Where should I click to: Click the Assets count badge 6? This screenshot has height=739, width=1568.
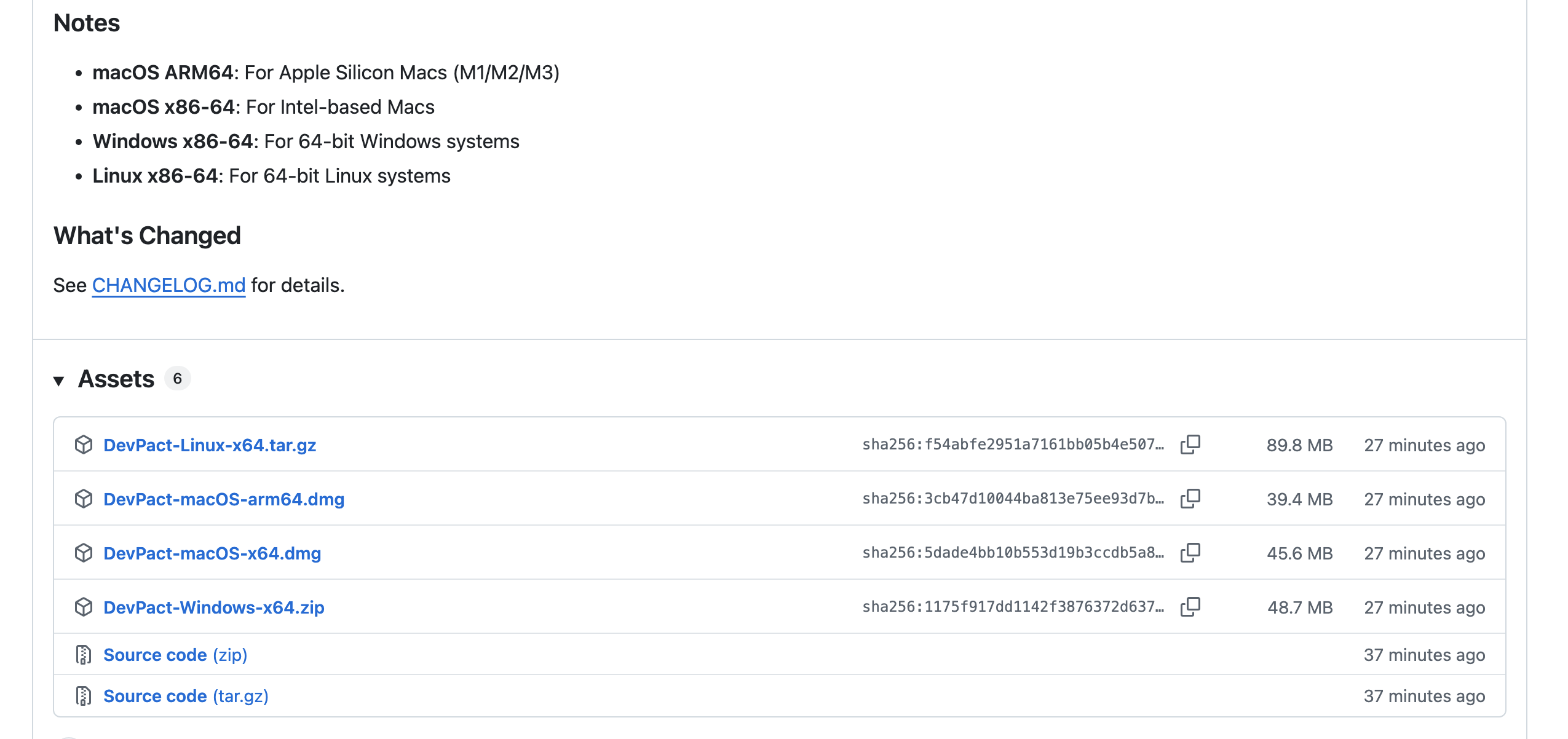point(178,379)
